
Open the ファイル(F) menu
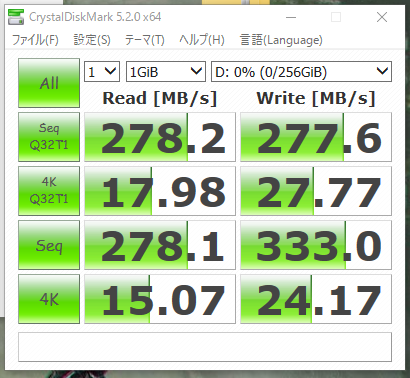tap(35, 40)
